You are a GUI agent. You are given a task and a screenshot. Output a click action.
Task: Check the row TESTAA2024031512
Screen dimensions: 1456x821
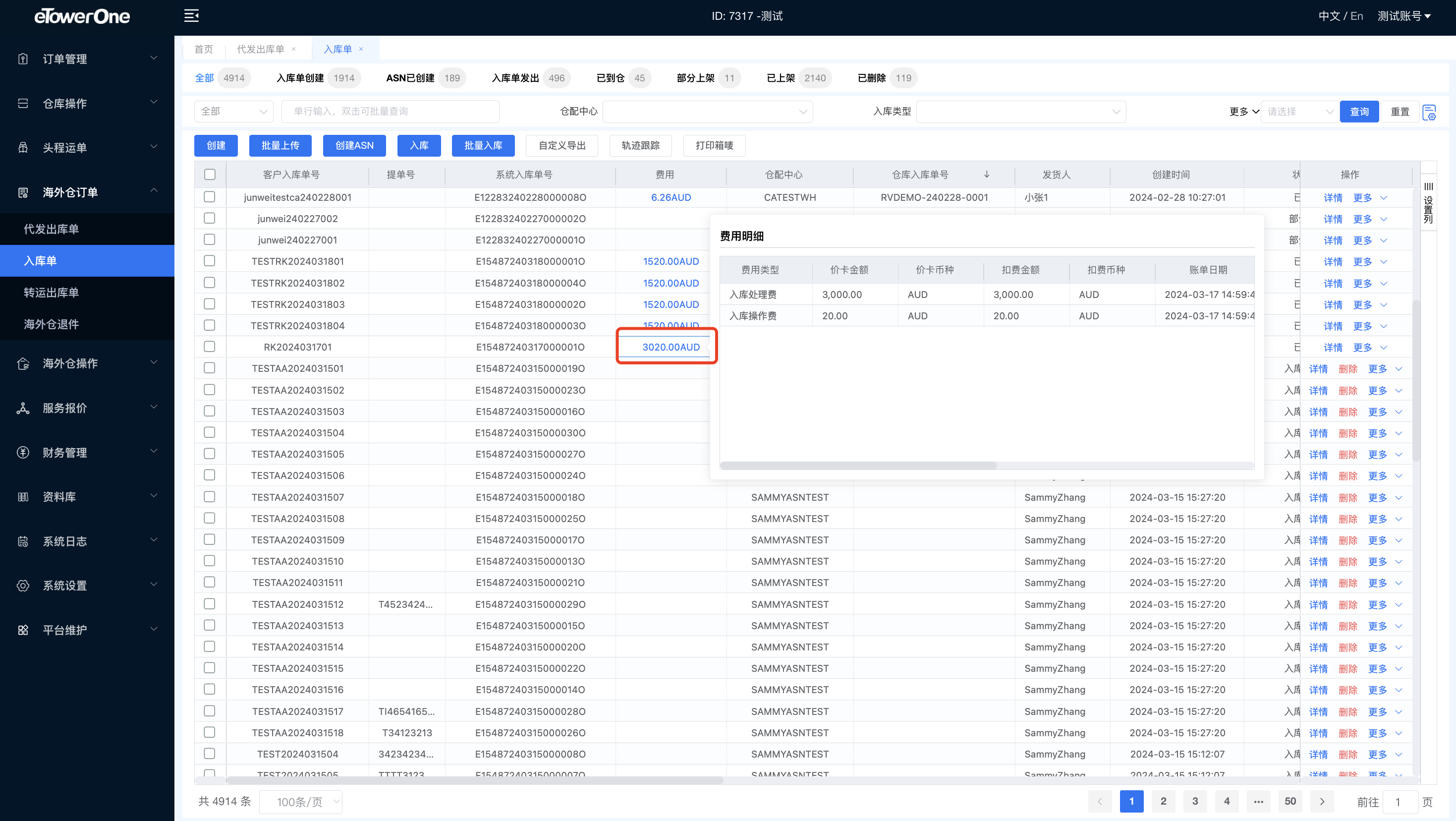pos(210,604)
